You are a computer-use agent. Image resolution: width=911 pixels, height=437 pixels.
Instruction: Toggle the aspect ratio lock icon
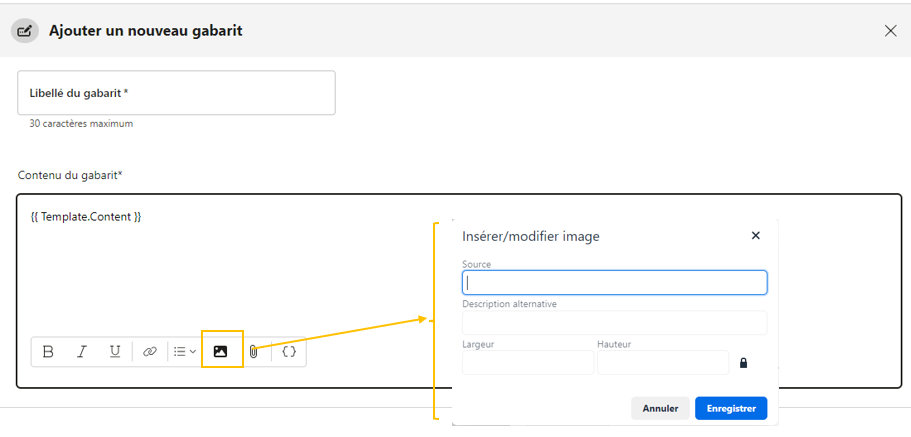(x=743, y=363)
